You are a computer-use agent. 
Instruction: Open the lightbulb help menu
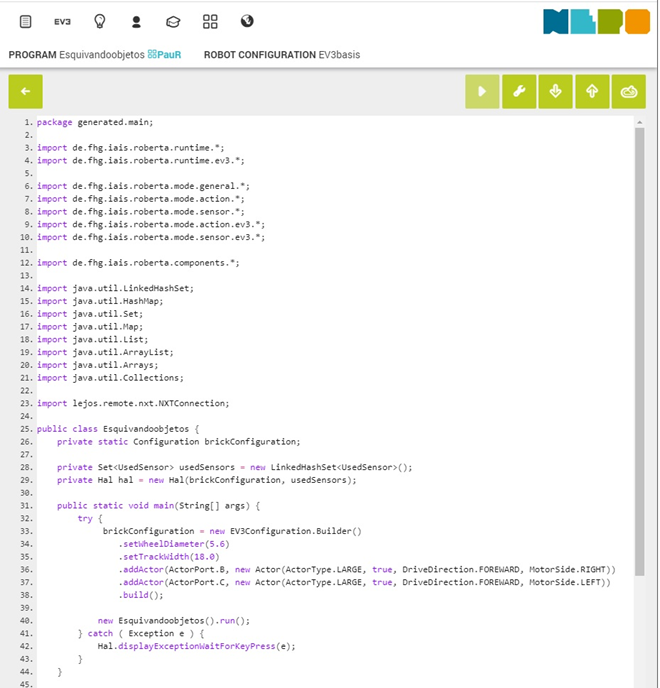pyautogui.click(x=99, y=21)
